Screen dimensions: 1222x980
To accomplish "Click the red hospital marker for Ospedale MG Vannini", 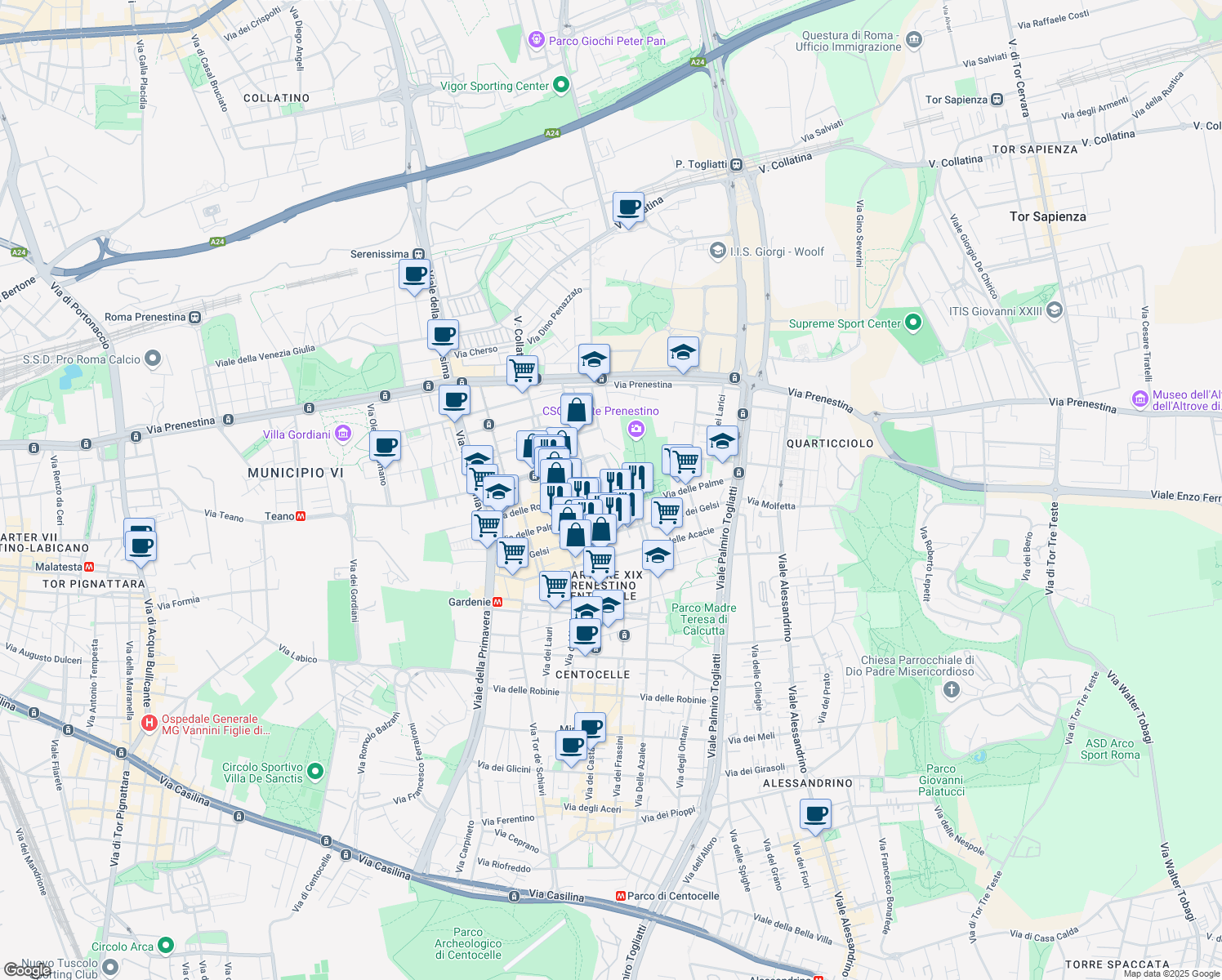I will point(150,722).
